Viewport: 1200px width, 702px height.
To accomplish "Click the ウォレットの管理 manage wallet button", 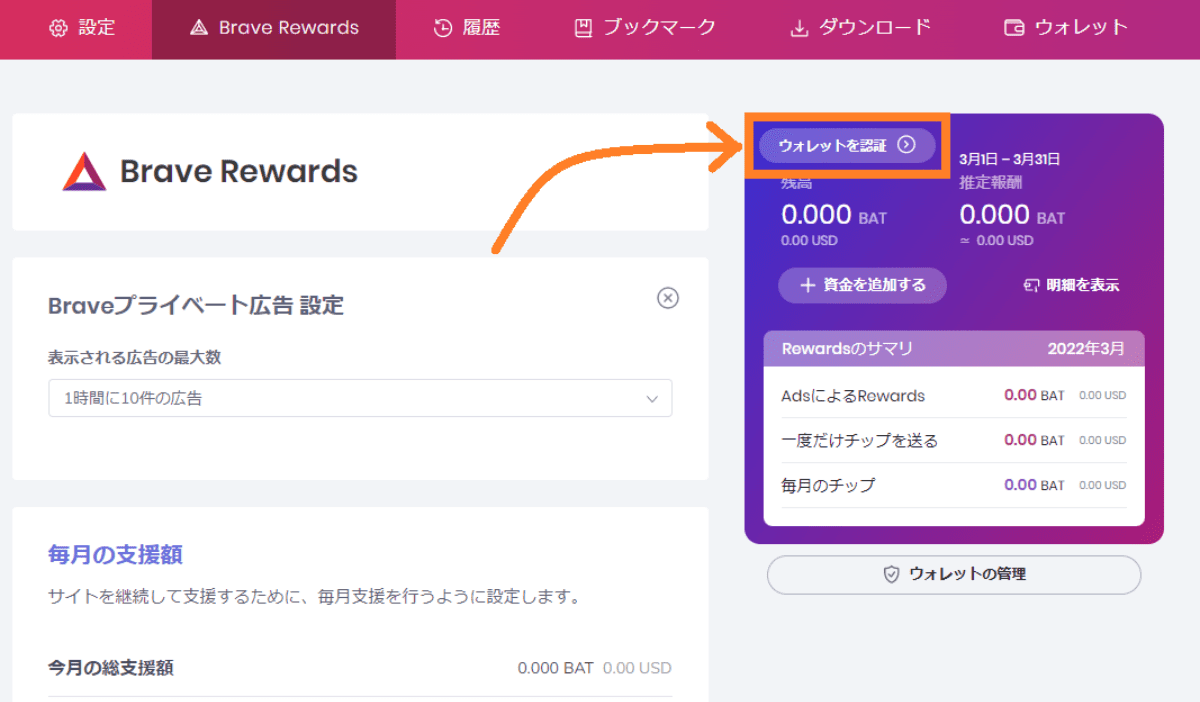I will click(954, 574).
